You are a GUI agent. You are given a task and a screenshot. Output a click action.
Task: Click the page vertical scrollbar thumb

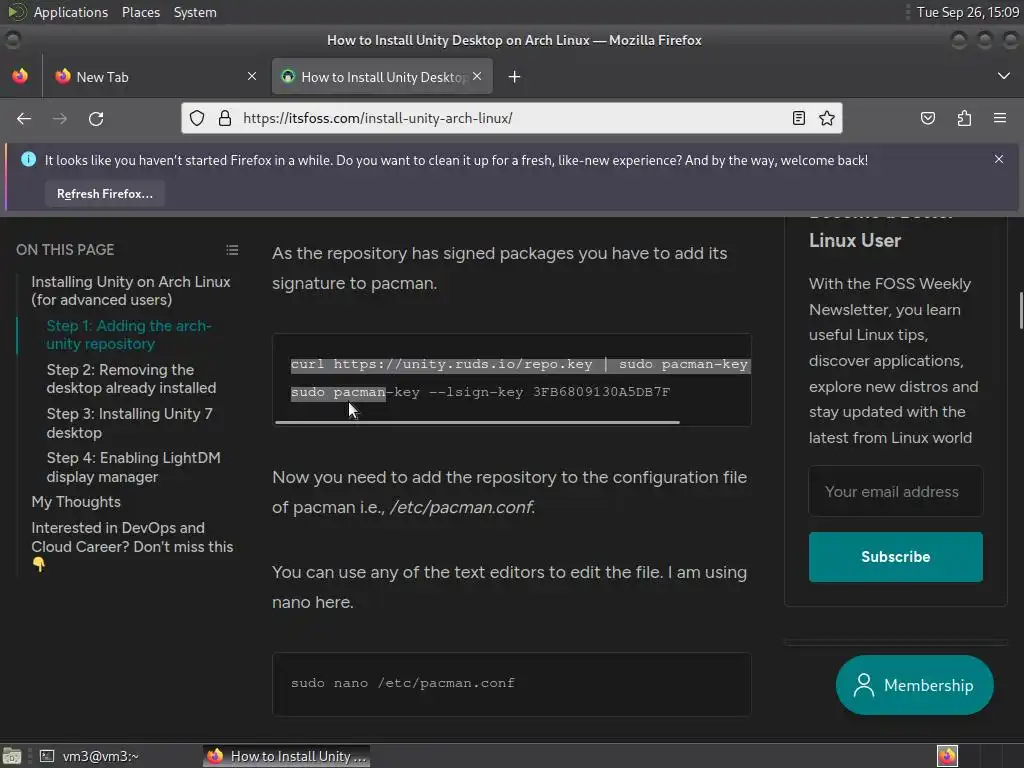pos(1020,311)
